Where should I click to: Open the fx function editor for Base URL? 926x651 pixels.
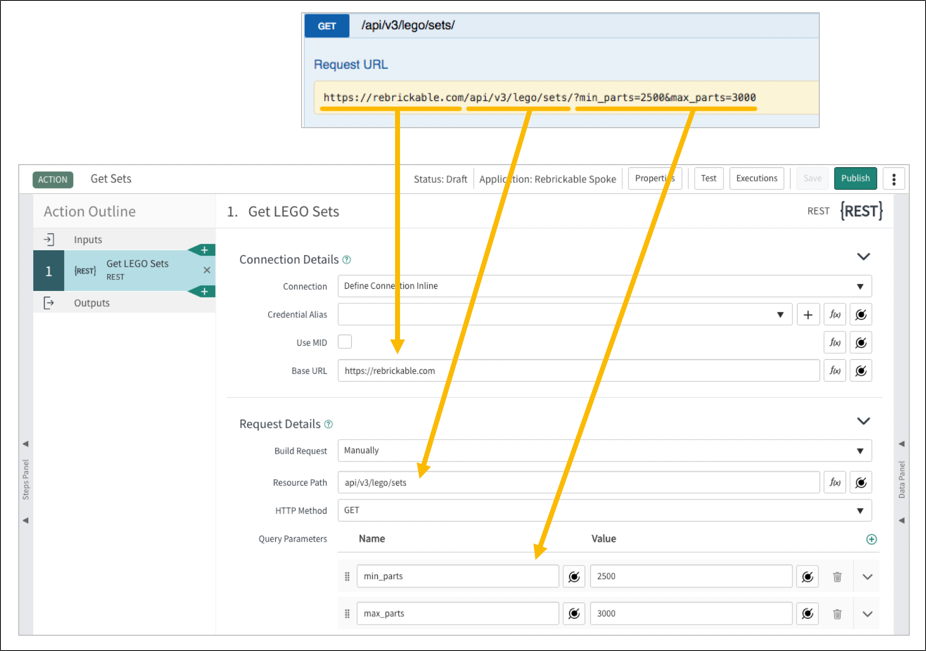(835, 370)
